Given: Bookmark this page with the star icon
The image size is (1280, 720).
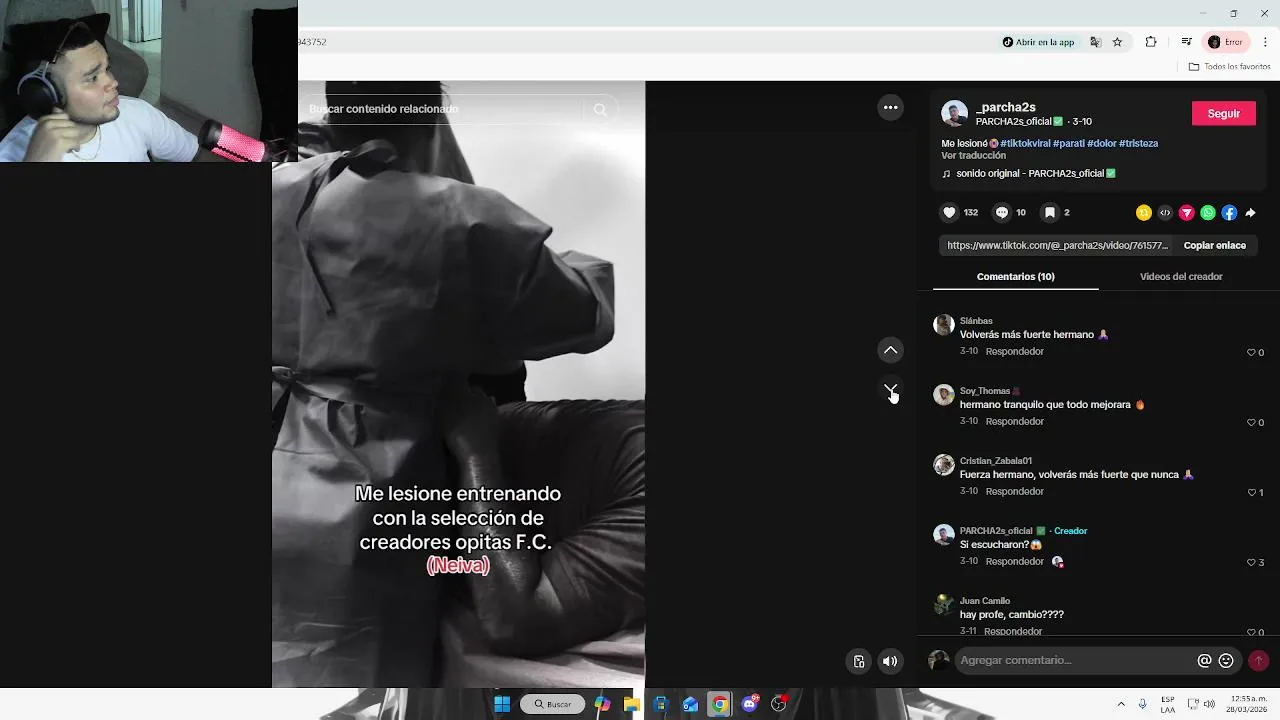Looking at the screenshot, I should 1117,42.
